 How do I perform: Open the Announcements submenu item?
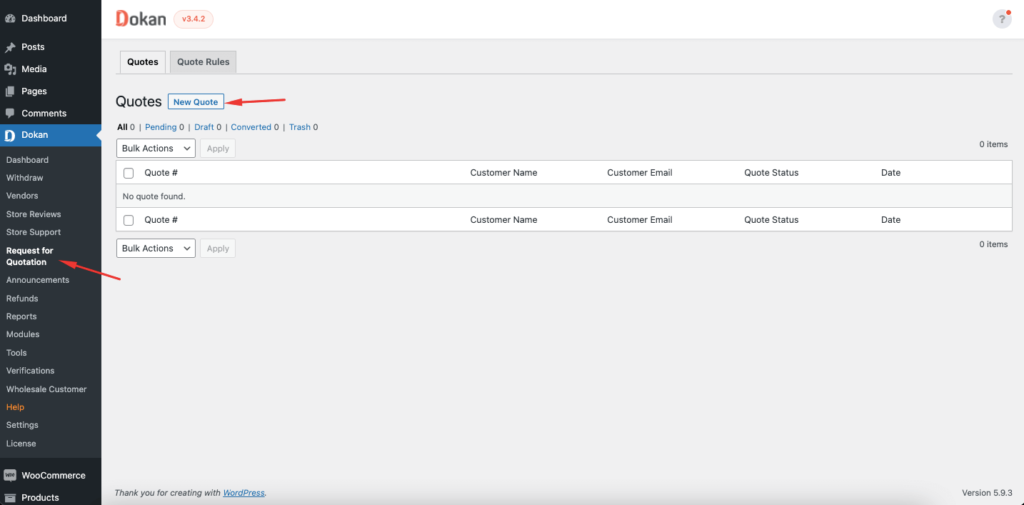click(37, 280)
